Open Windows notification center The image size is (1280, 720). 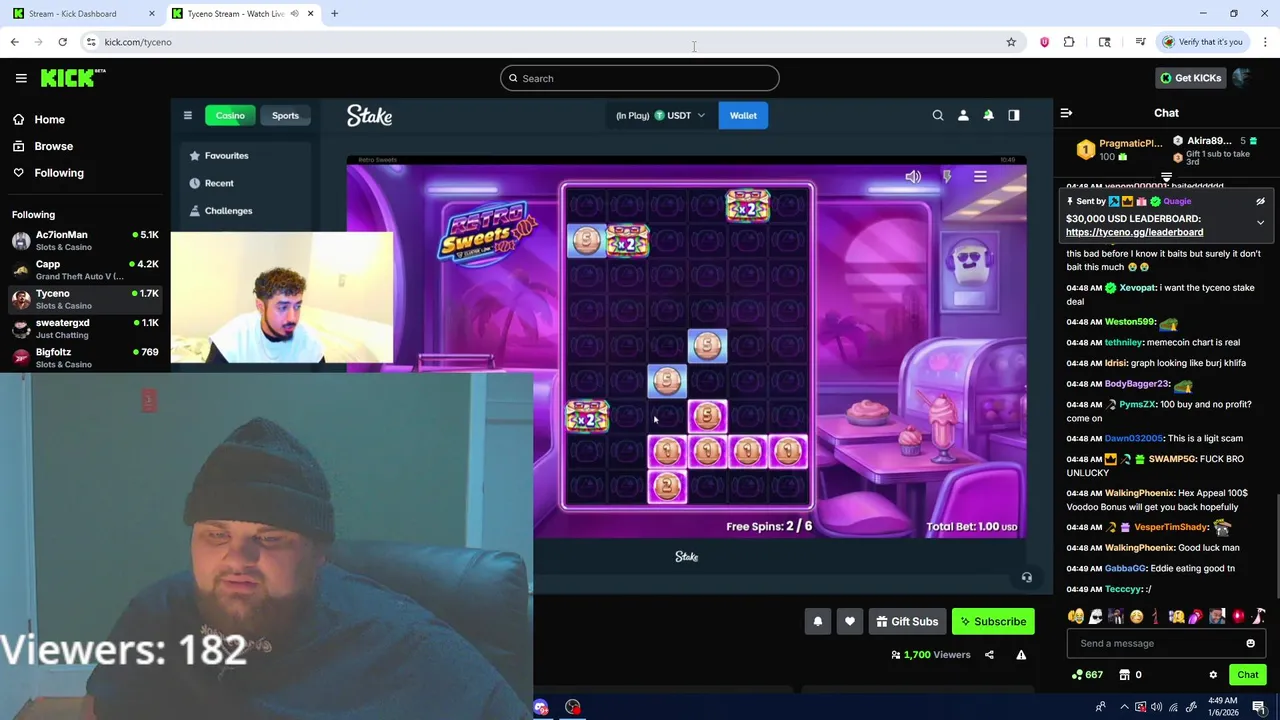click(1259, 707)
